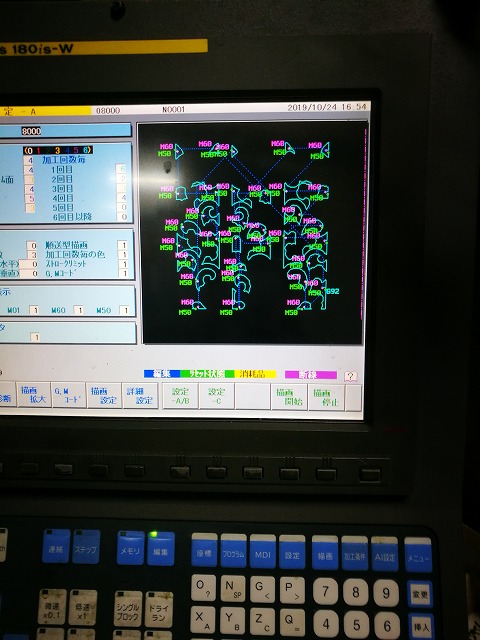Click the M60 display value field

coord(79,310)
